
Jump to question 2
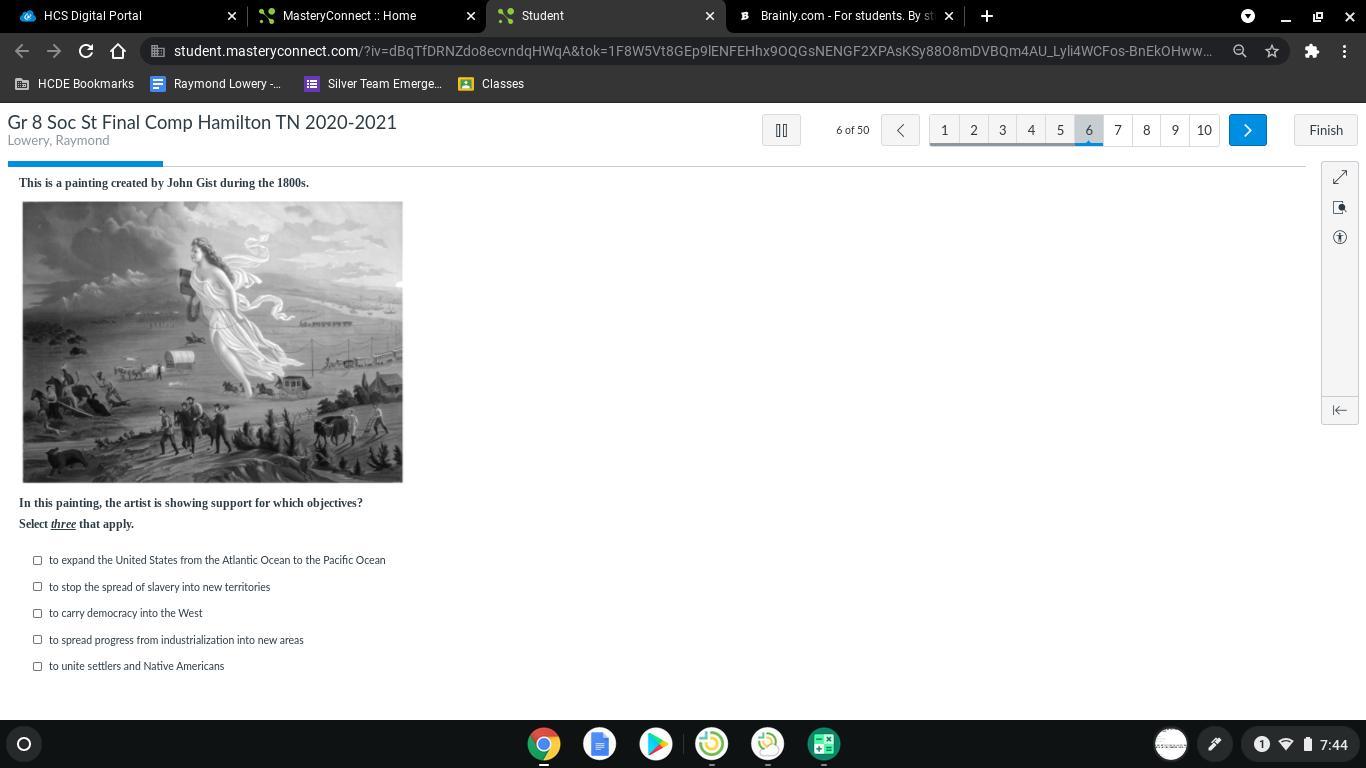(x=973, y=130)
